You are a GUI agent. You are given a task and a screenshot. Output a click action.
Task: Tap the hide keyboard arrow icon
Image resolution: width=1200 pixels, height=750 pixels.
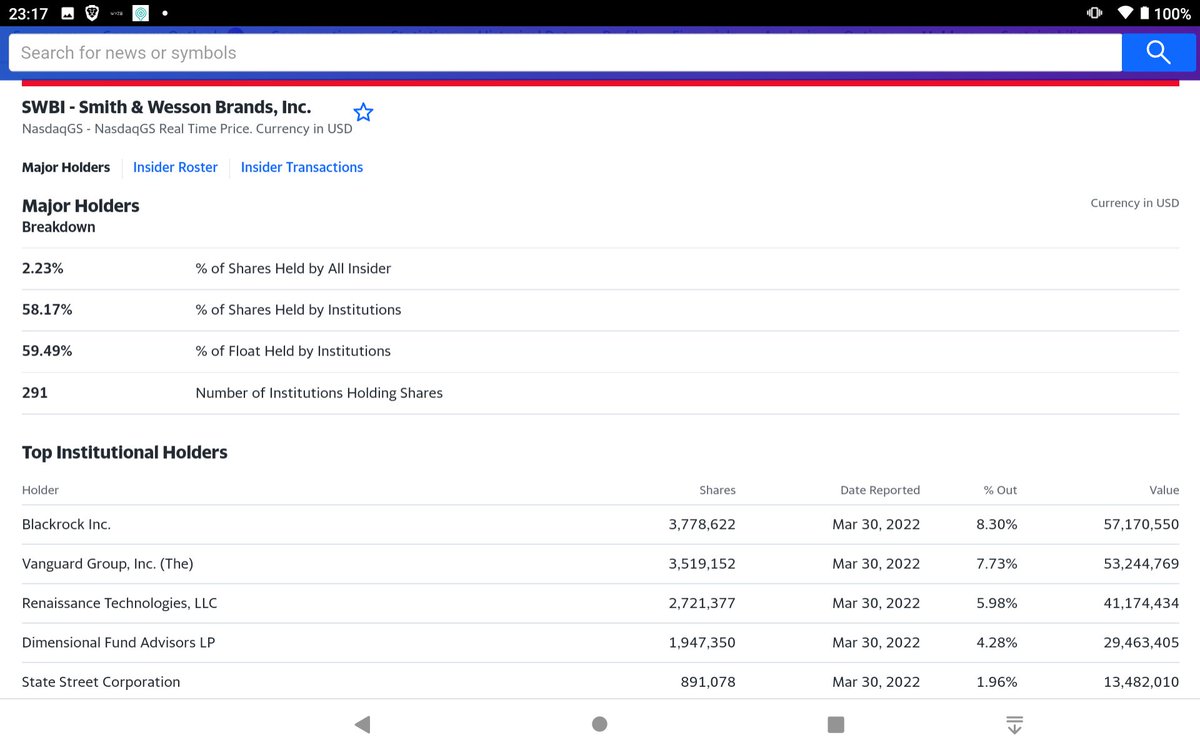1015,724
